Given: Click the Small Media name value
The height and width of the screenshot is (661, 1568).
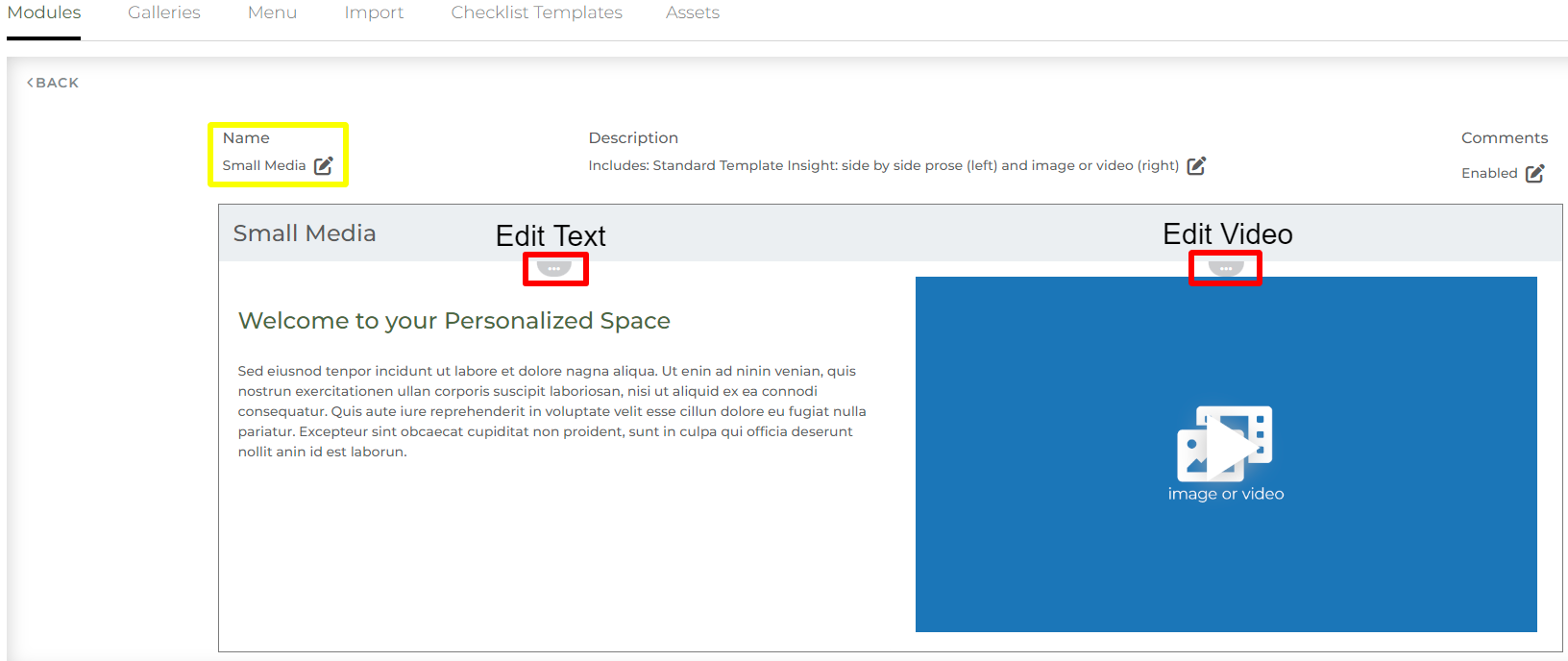Looking at the screenshot, I should [x=264, y=165].
